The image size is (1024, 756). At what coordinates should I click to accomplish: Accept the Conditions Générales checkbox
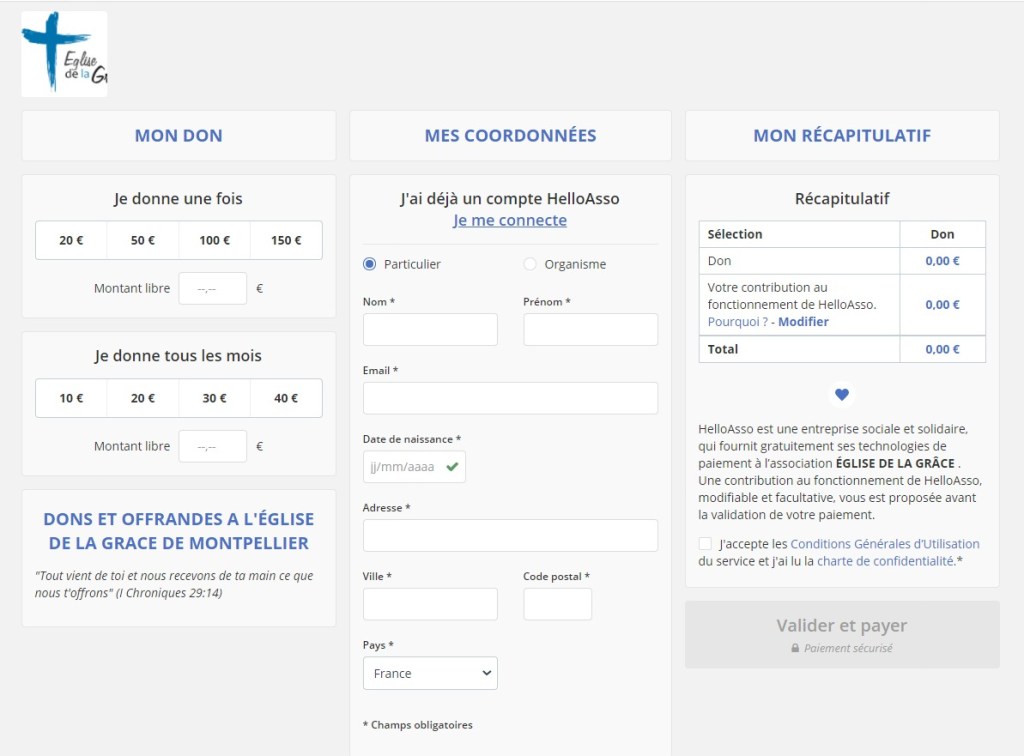click(x=706, y=544)
